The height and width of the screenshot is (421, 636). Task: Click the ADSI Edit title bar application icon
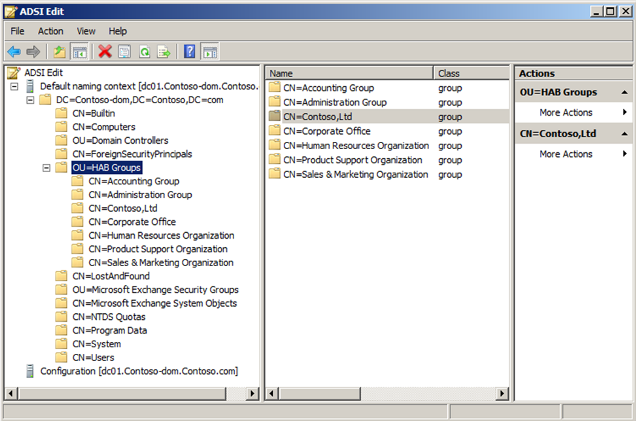[11, 11]
